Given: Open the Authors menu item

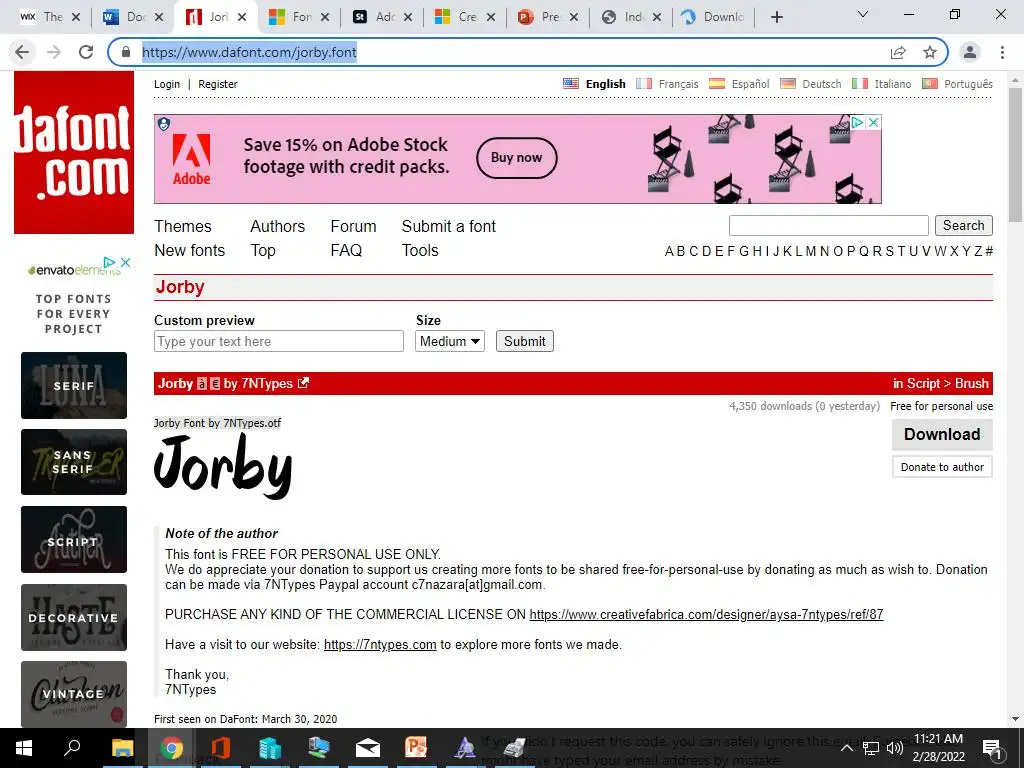Looking at the screenshot, I should tap(278, 227).
